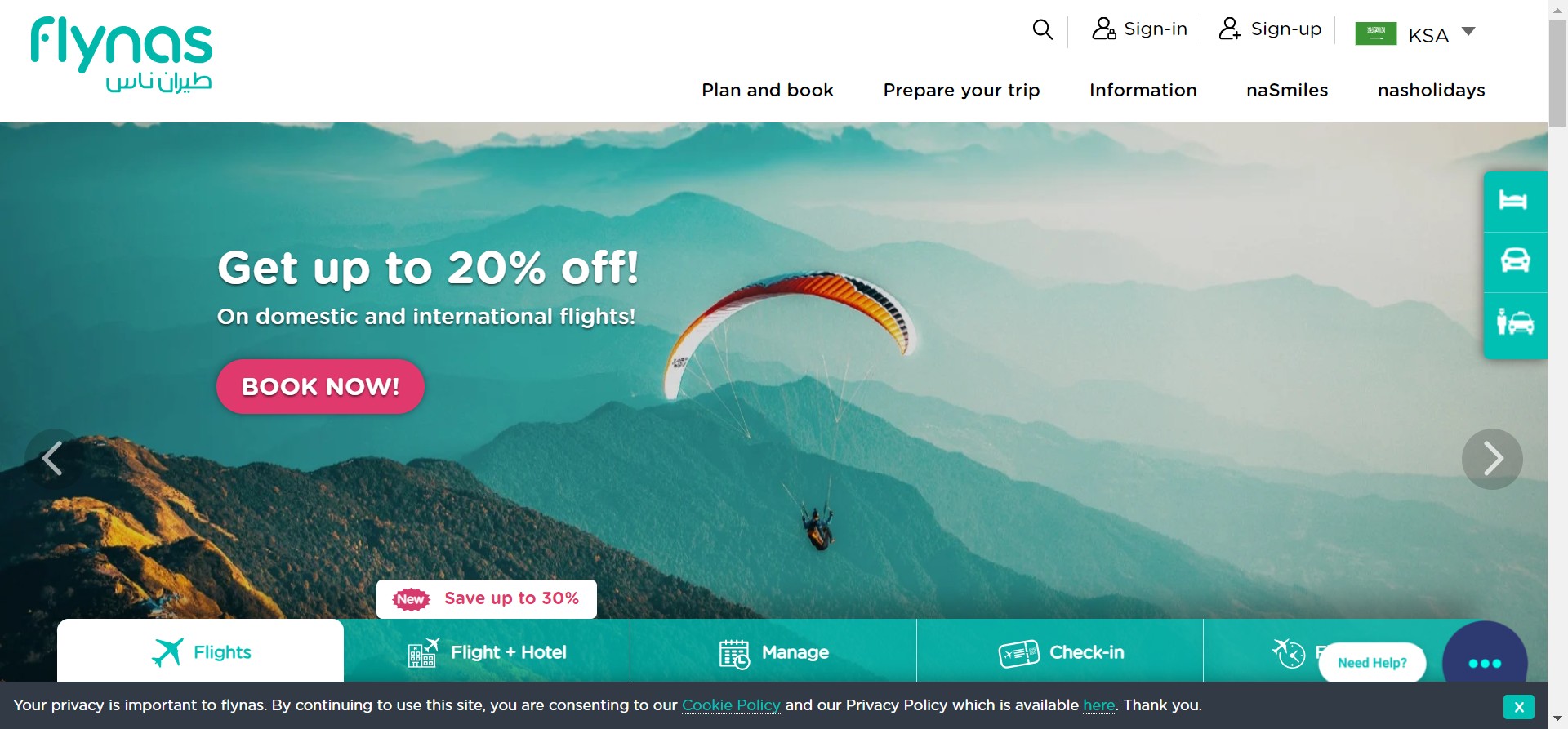Screen dimensions: 1568x729
Task: Click the hotel bed icon in side panel
Action: (x=1512, y=200)
